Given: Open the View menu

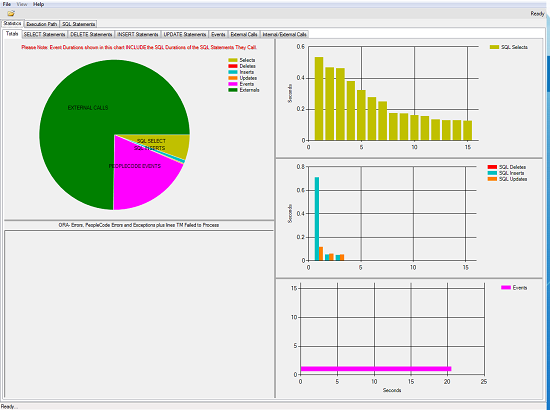Looking at the screenshot, I should click(22, 4).
